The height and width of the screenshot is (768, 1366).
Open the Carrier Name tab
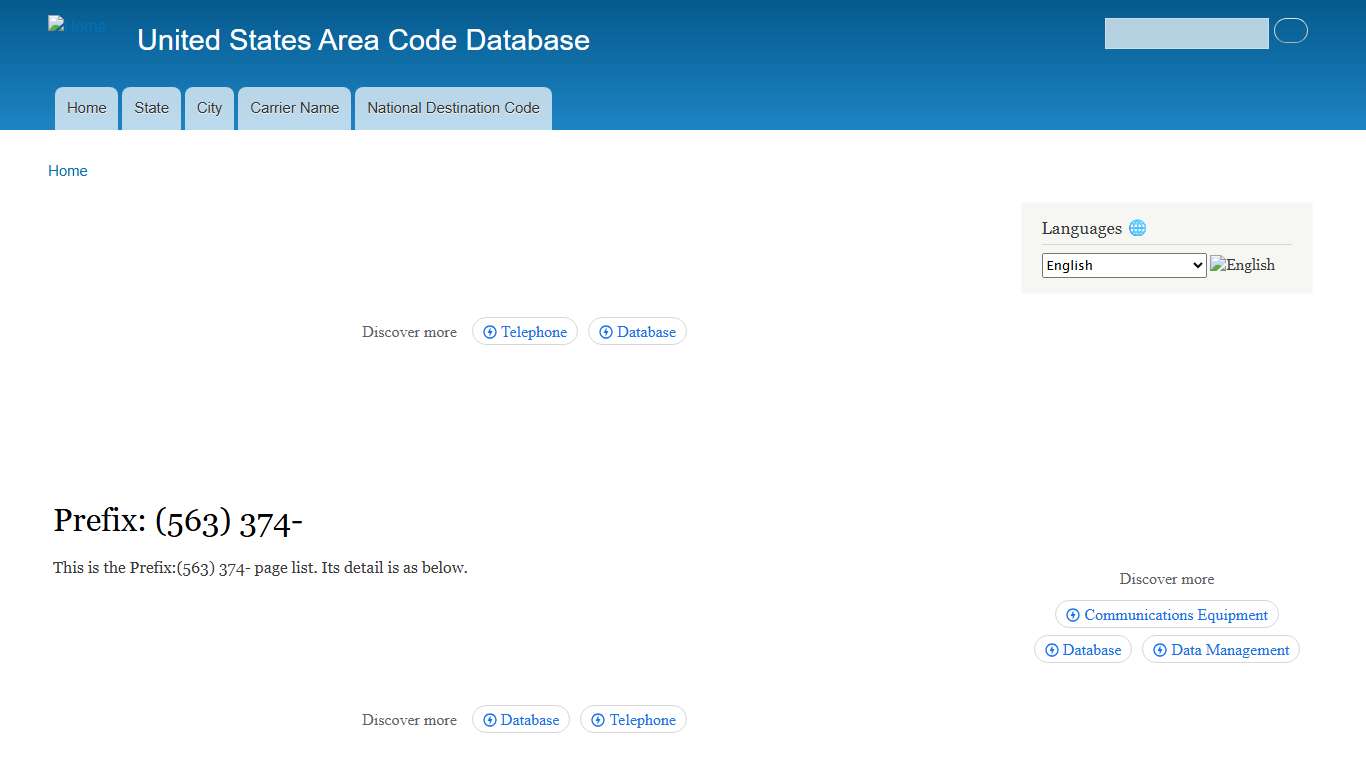294,108
